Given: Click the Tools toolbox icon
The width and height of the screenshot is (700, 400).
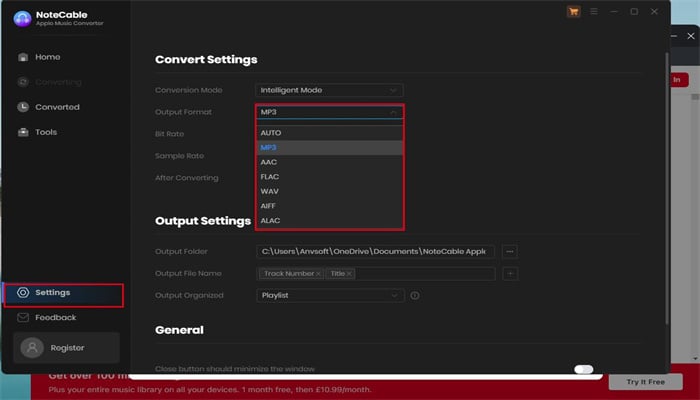Looking at the screenshot, I should click(x=23, y=132).
